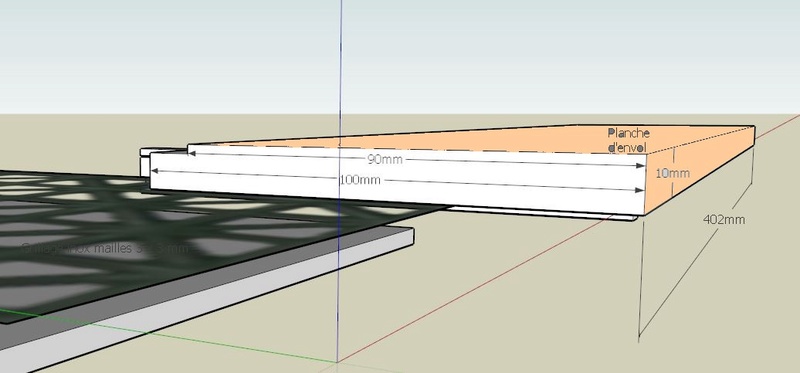Select the 10mm thickness dimension label
This screenshot has height=373, width=800.
click(x=672, y=173)
